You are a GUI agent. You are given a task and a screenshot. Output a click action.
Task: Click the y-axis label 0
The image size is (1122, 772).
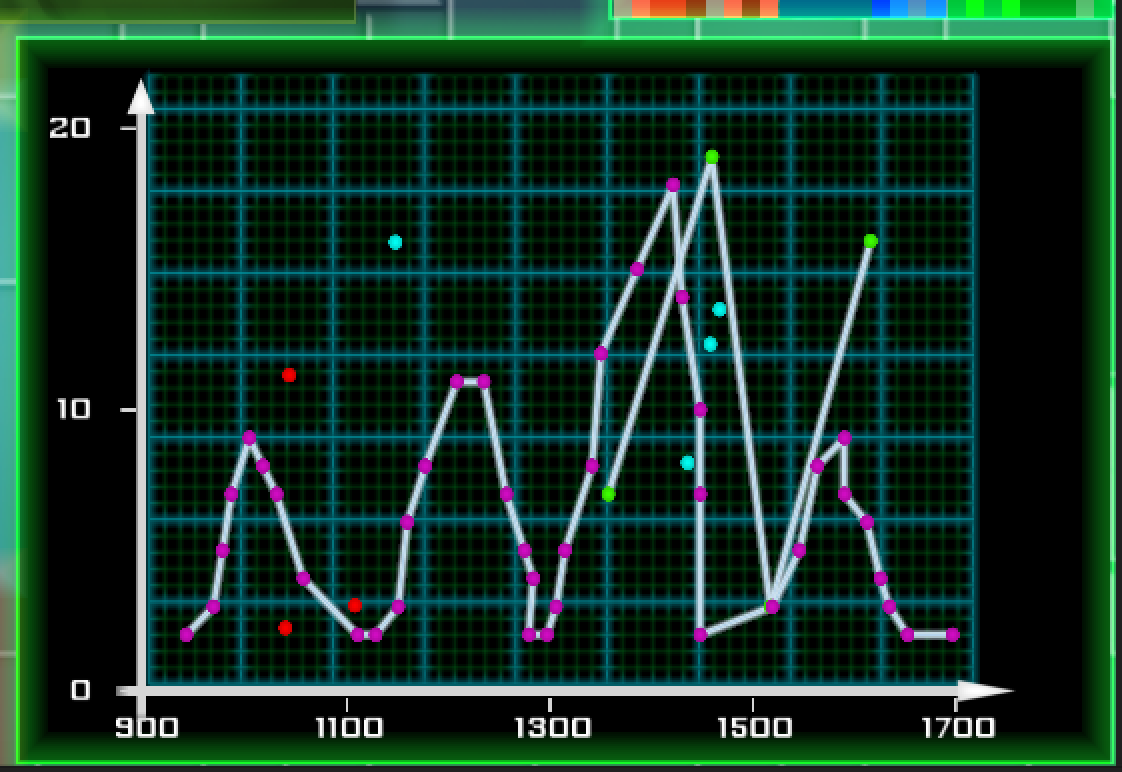coord(81,690)
